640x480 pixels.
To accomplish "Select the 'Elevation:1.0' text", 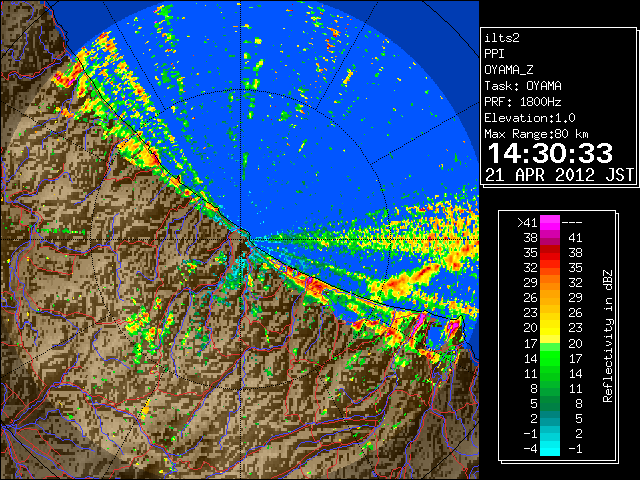I will [530, 118].
